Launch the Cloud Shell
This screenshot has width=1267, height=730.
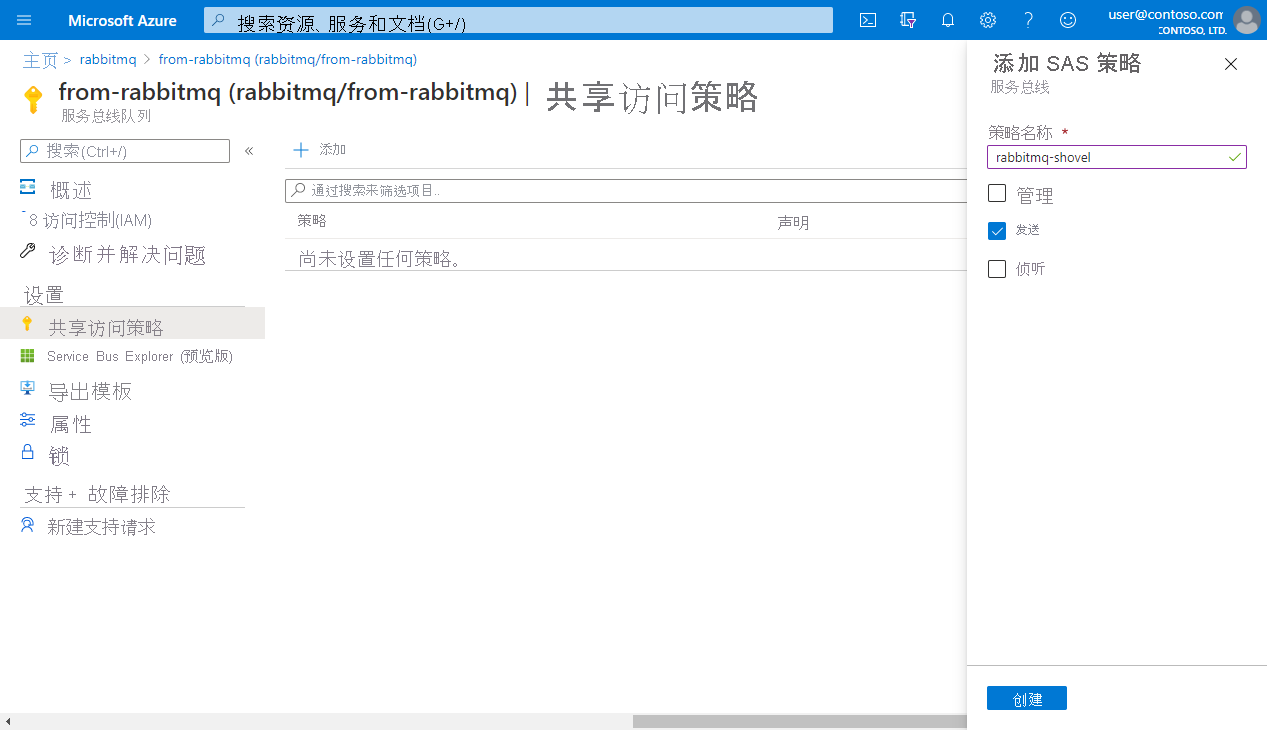click(x=867, y=20)
